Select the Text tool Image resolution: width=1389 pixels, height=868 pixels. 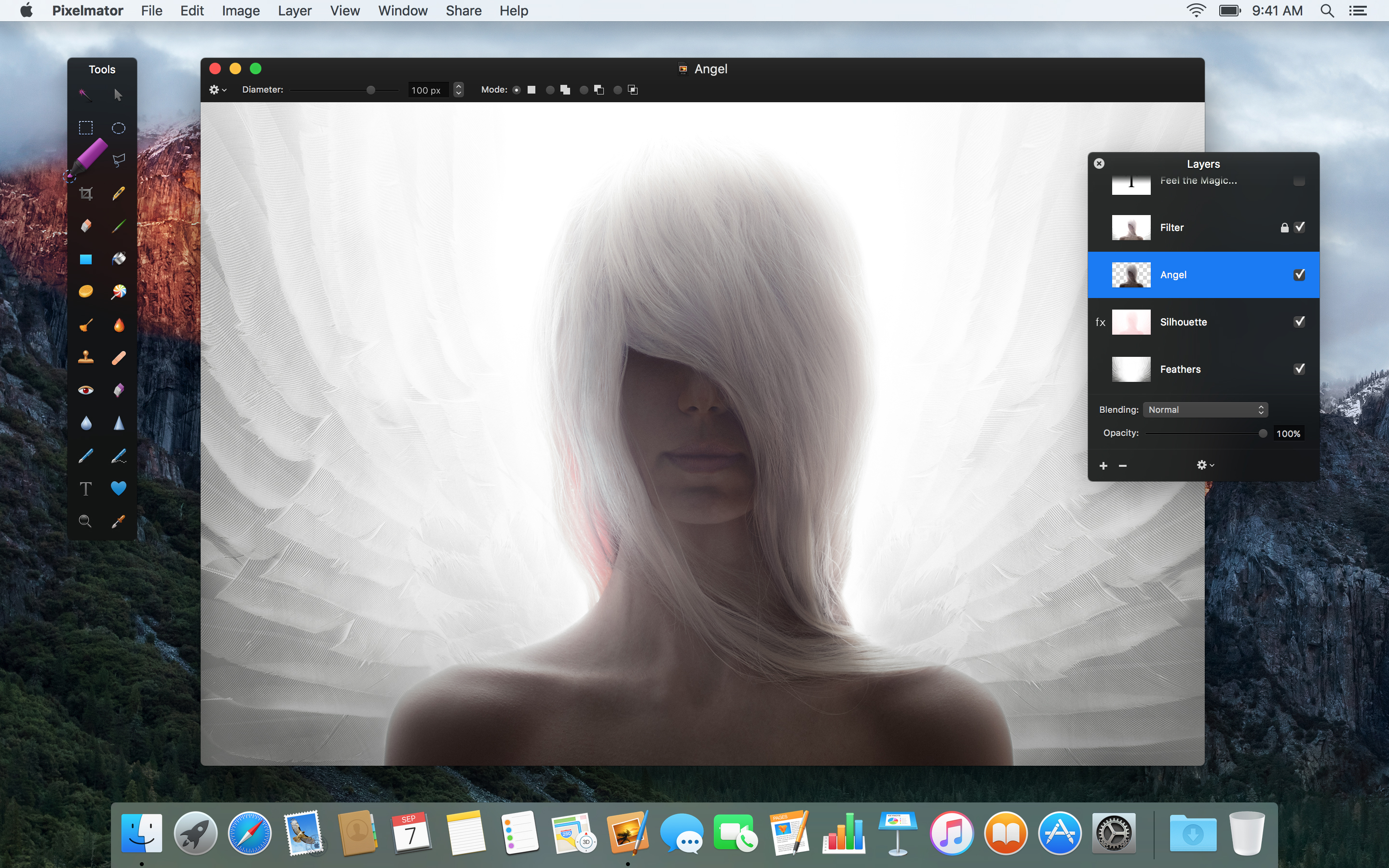85,488
